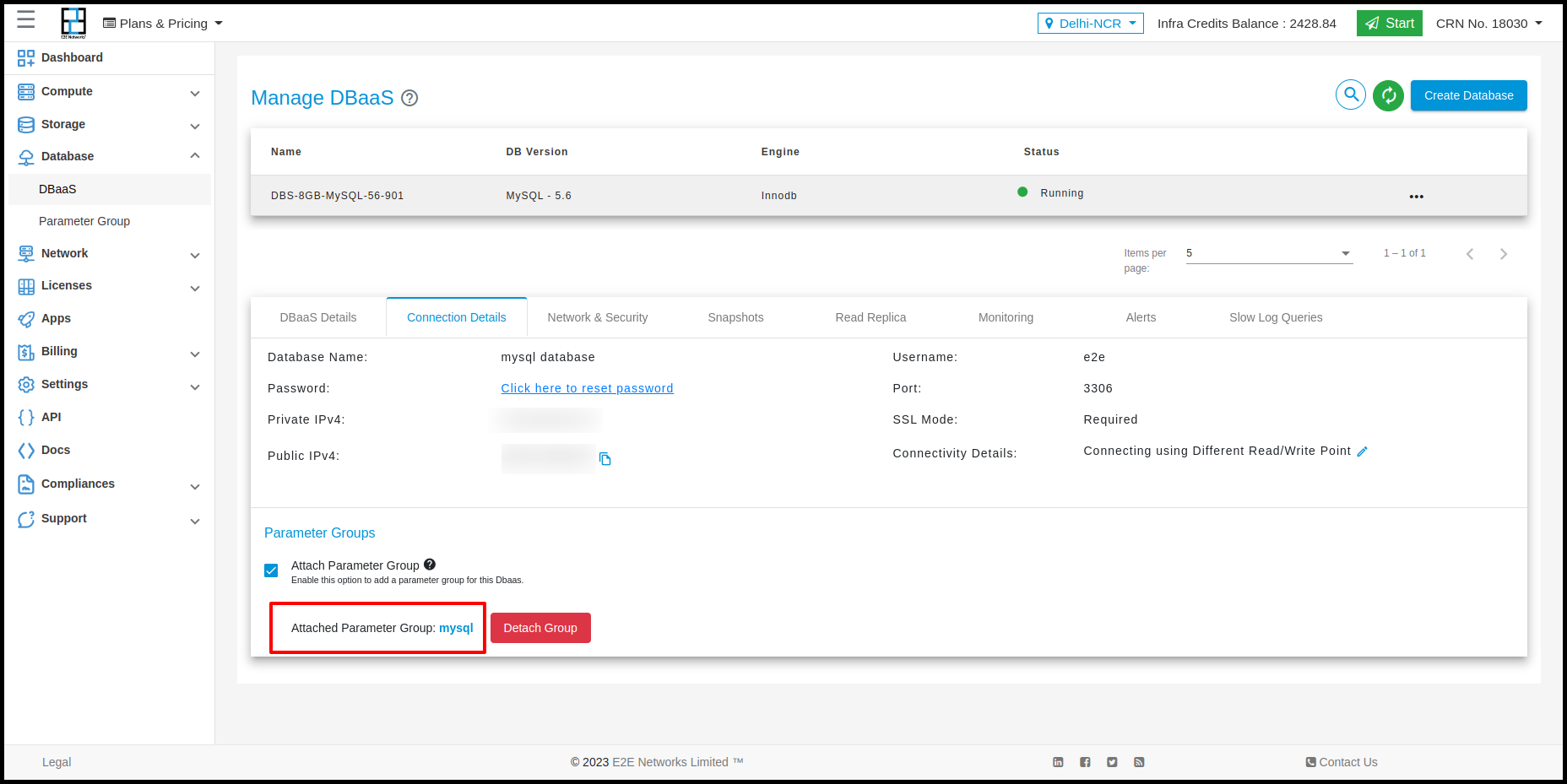The image size is (1567, 784).
Task: Click the Settings gear icon in sidebar
Action: tap(26, 385)
